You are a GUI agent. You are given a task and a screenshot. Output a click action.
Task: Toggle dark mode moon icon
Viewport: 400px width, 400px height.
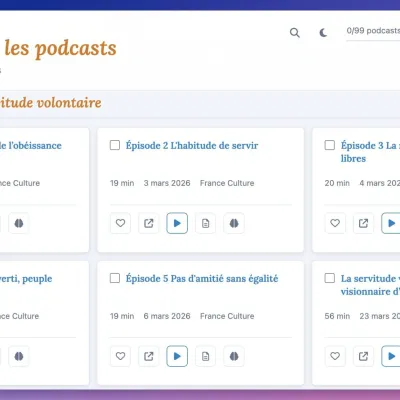[323, 33]
